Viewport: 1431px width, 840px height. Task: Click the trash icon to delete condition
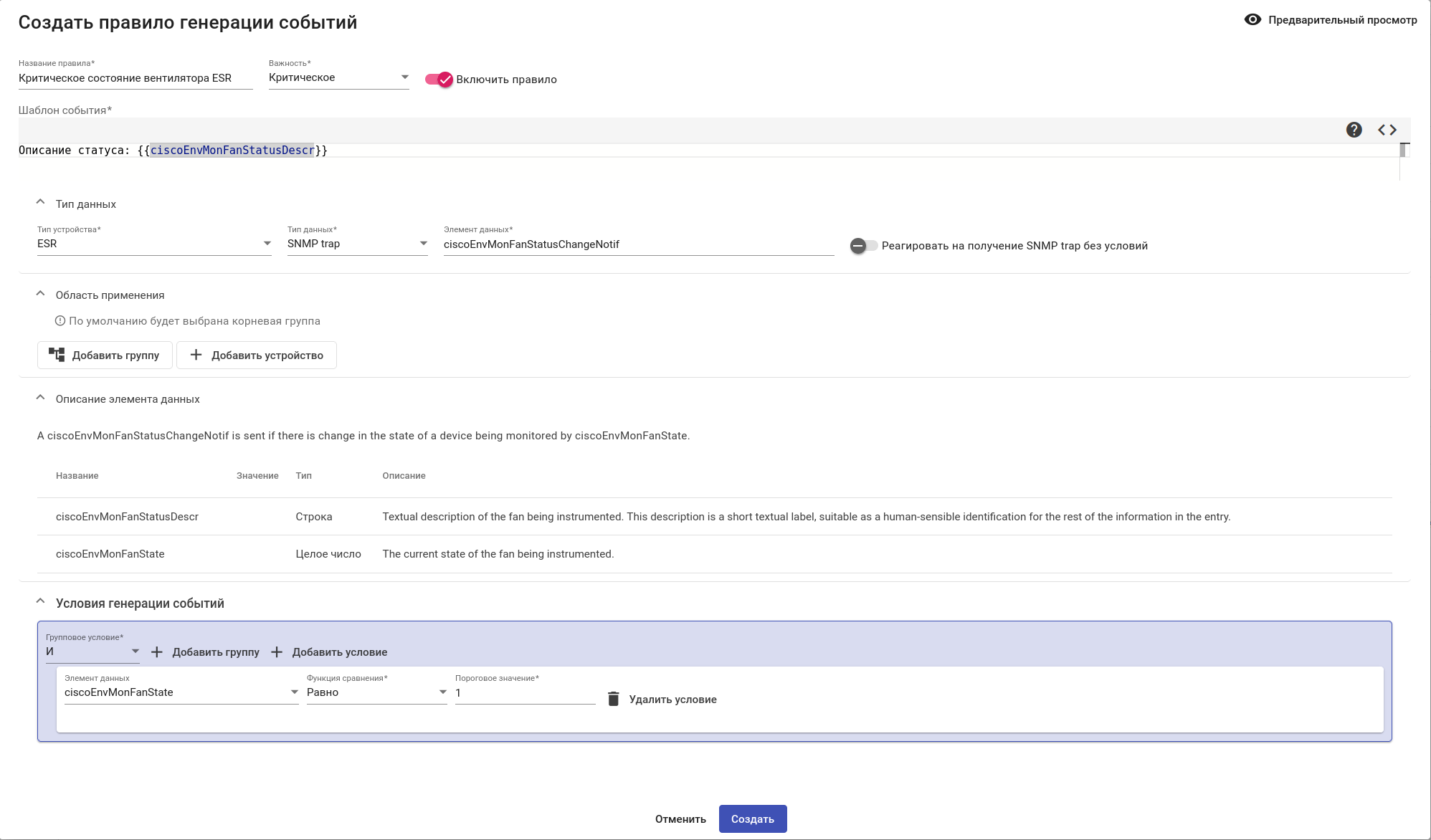click(613, 699)
